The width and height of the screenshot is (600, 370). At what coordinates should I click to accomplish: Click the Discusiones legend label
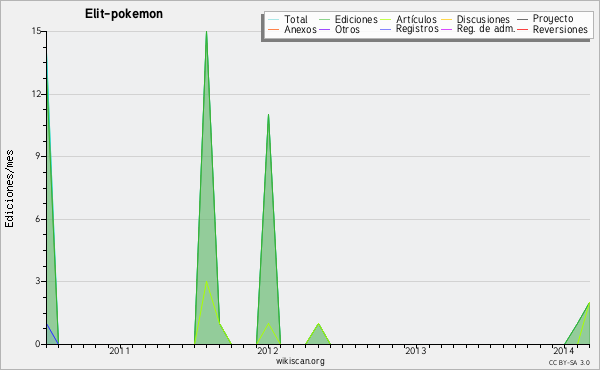(483, 19)
